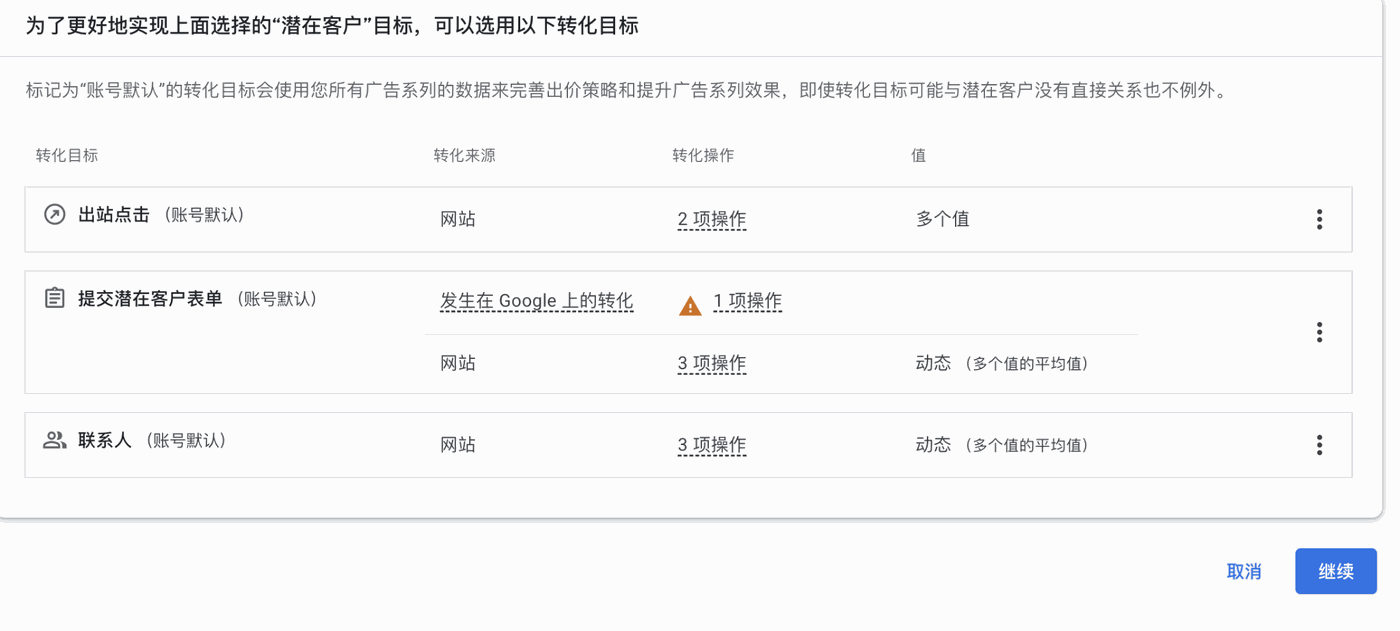Click the clipboard form icon beside 提交潜在客户表单

click(x=55, y=298)
